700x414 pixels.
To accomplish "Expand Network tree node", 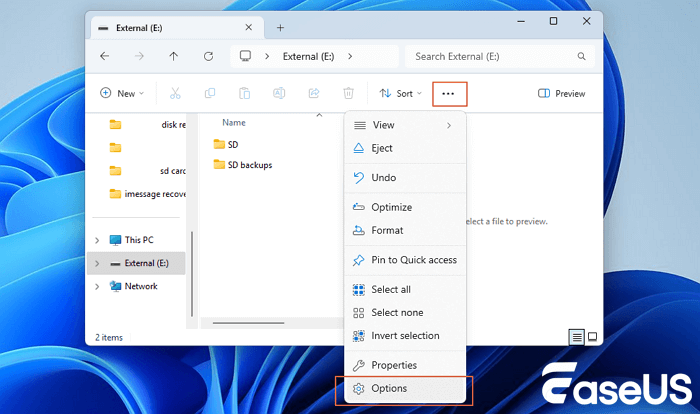I will pyautogui.click(x=97, y=287).
